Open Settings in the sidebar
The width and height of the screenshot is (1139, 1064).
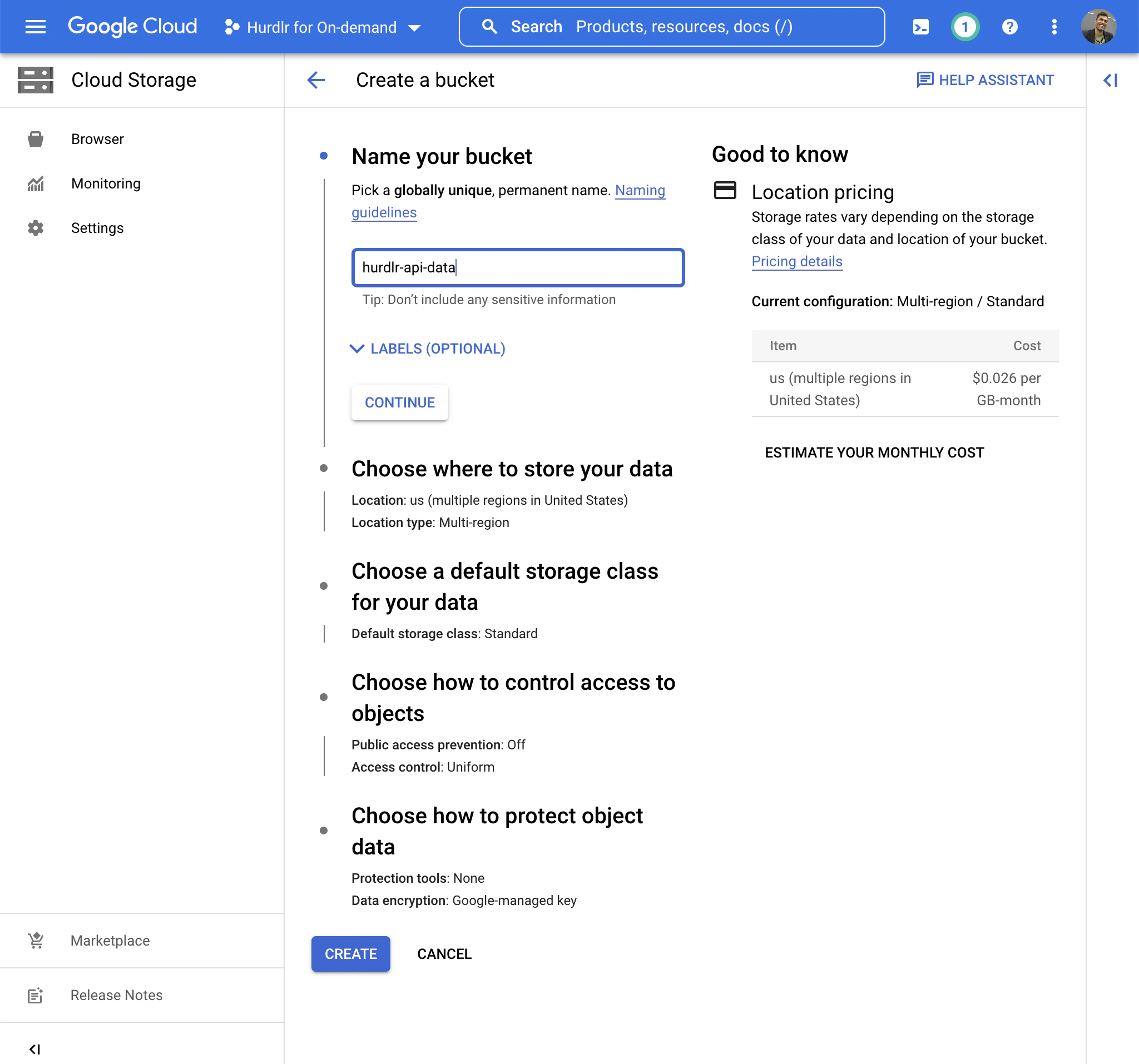click(x=97, y=228)
